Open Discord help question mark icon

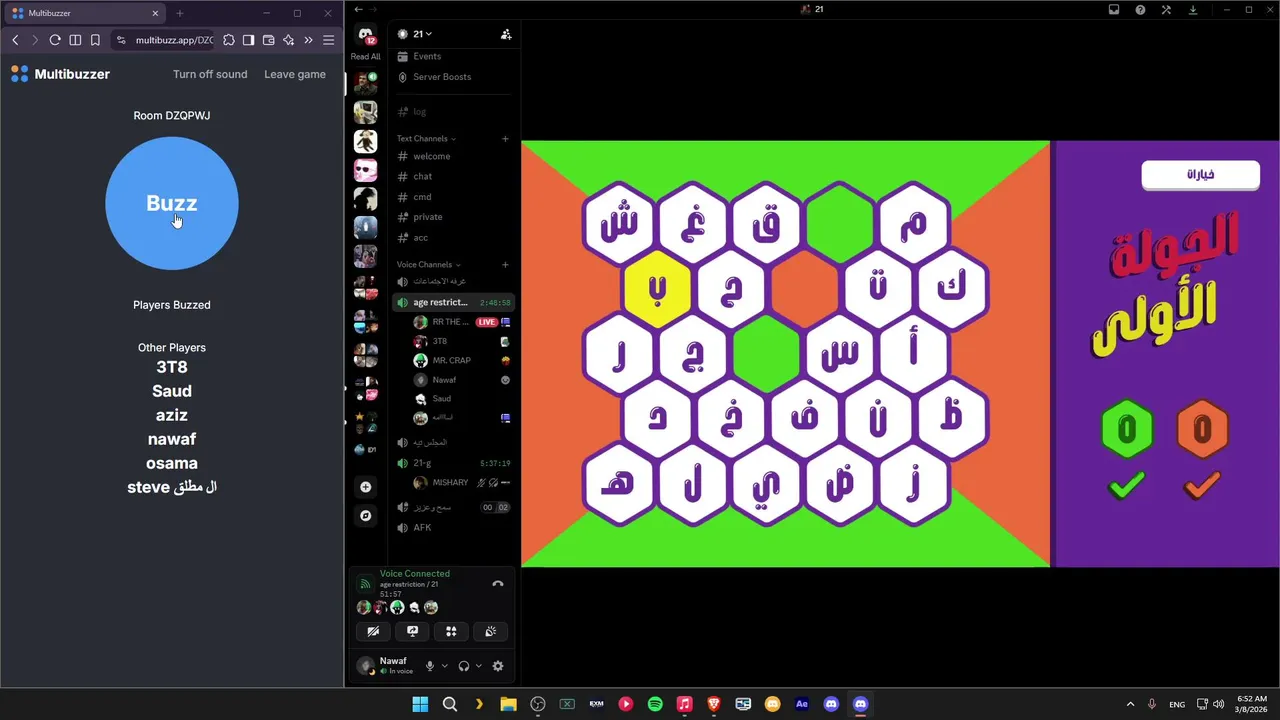(1140, 10)
